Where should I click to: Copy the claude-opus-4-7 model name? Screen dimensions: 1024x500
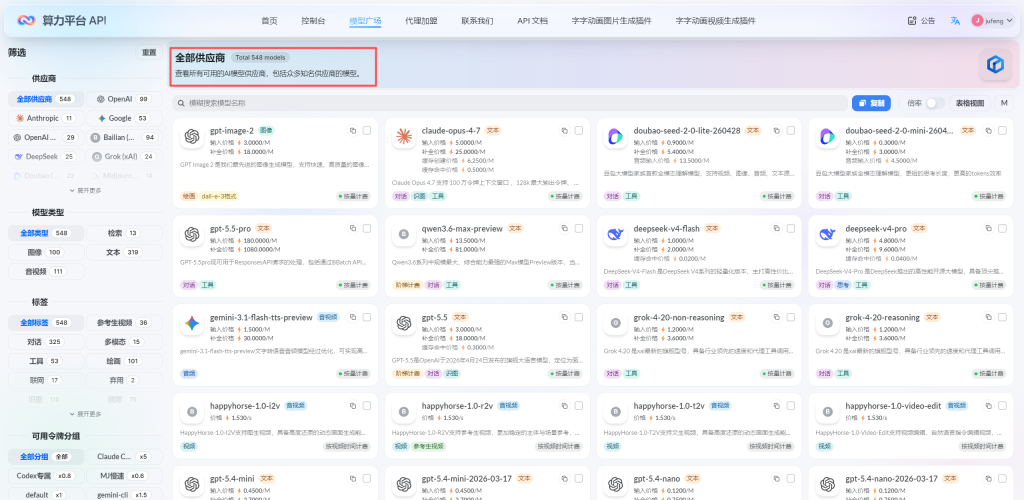(x=565, y=131)
